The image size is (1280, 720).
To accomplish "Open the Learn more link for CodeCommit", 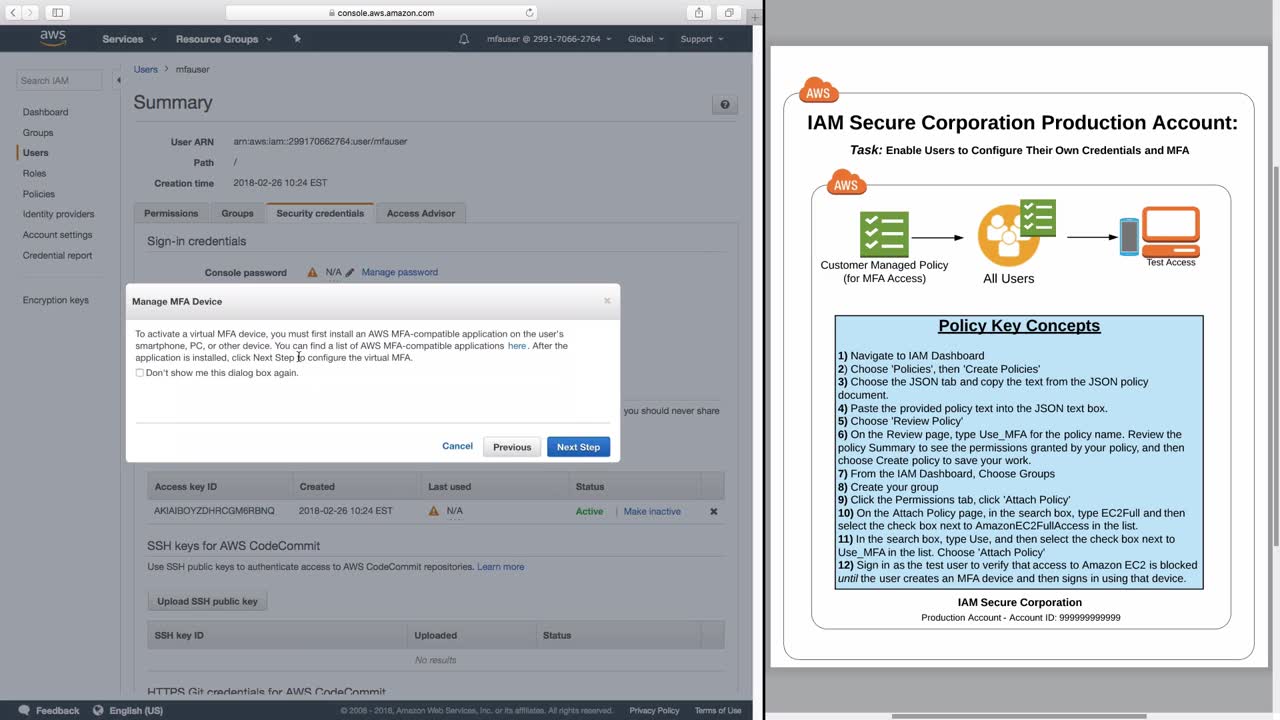I will tap(501, 567).
